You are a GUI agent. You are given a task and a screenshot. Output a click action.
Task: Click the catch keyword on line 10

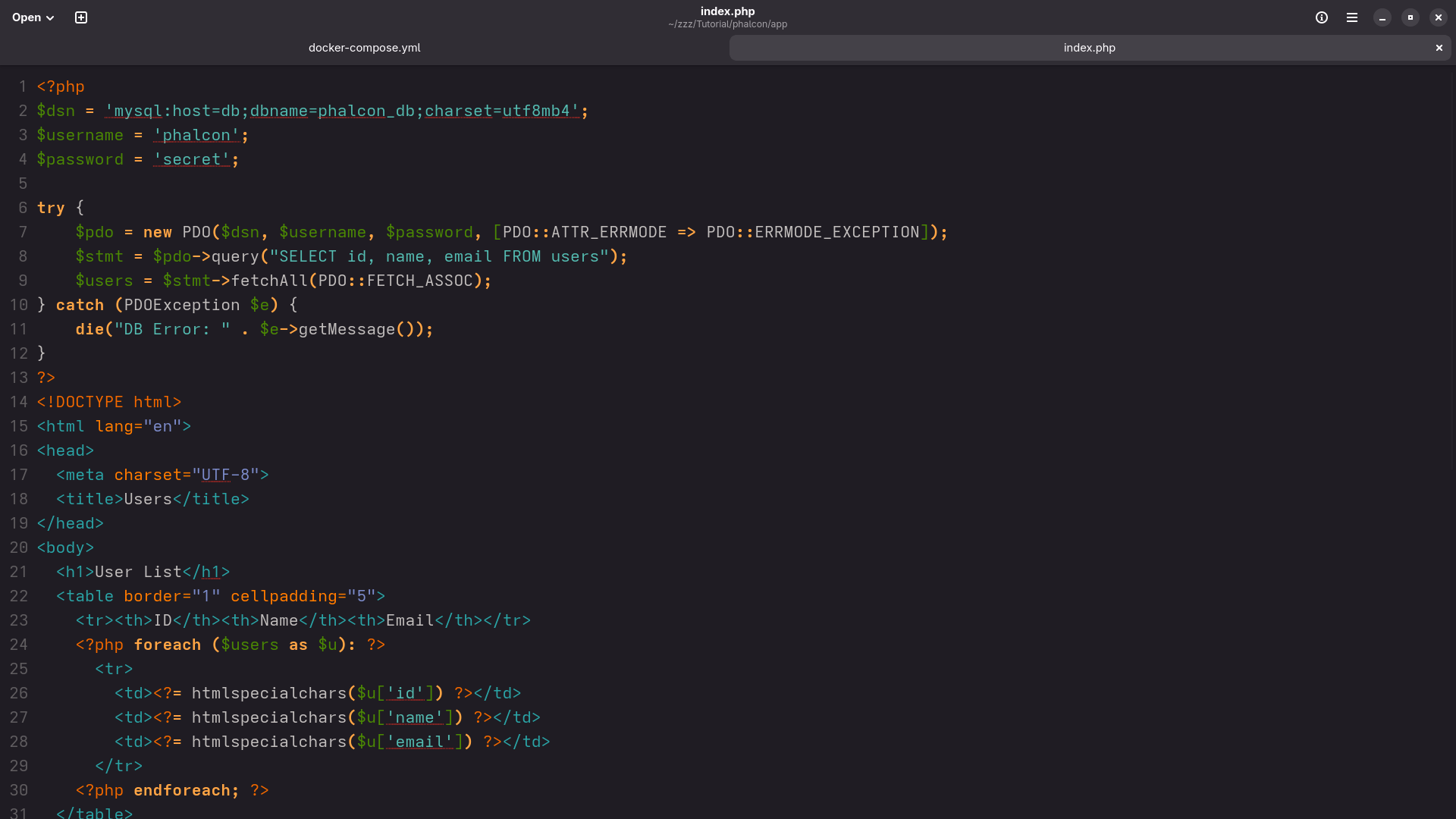pos(80,305)
